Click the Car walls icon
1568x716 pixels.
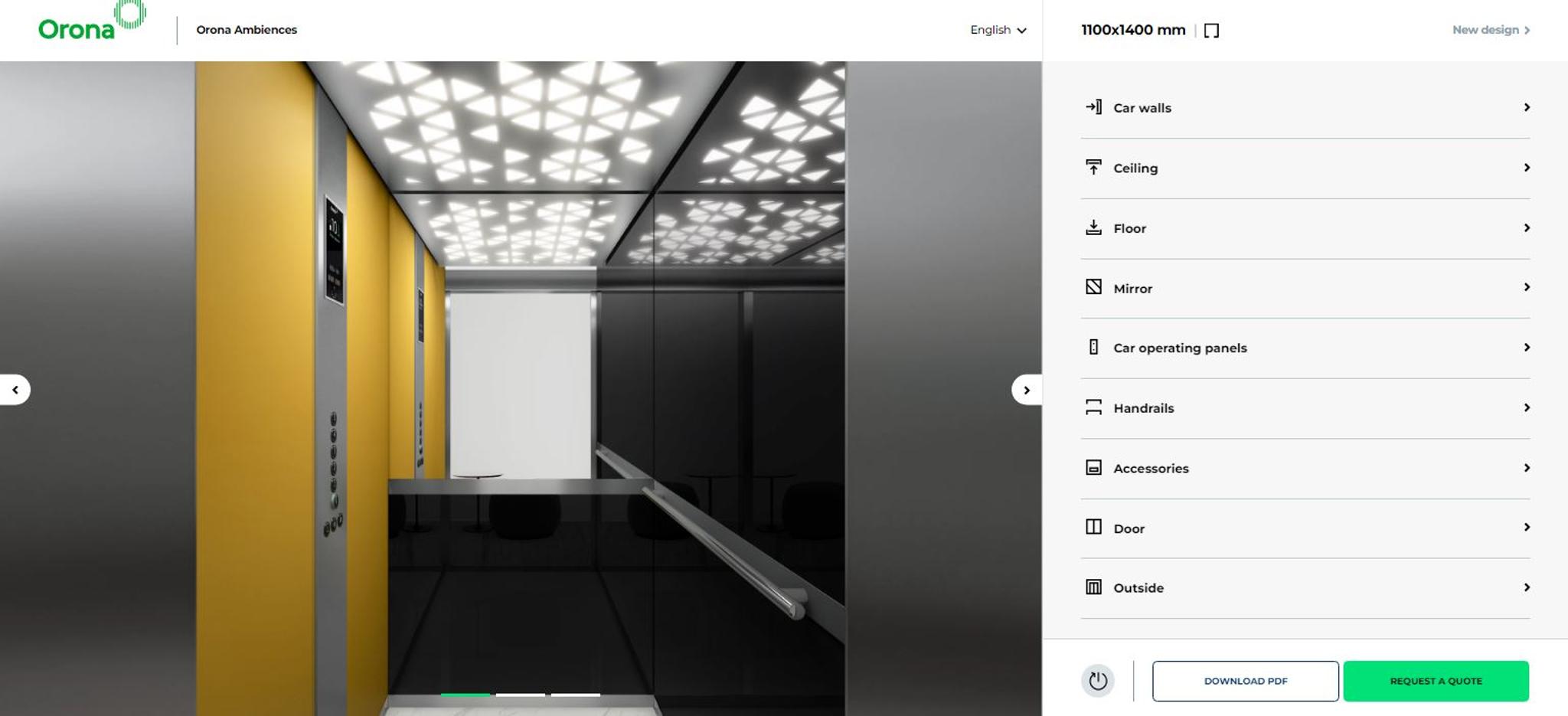[x=1093, y=107]
